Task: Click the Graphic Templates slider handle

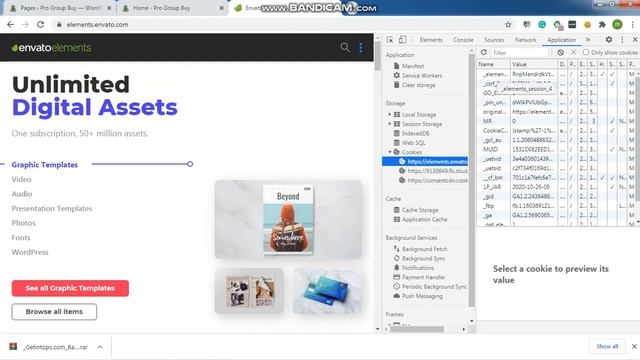Action: click(190, 164)
